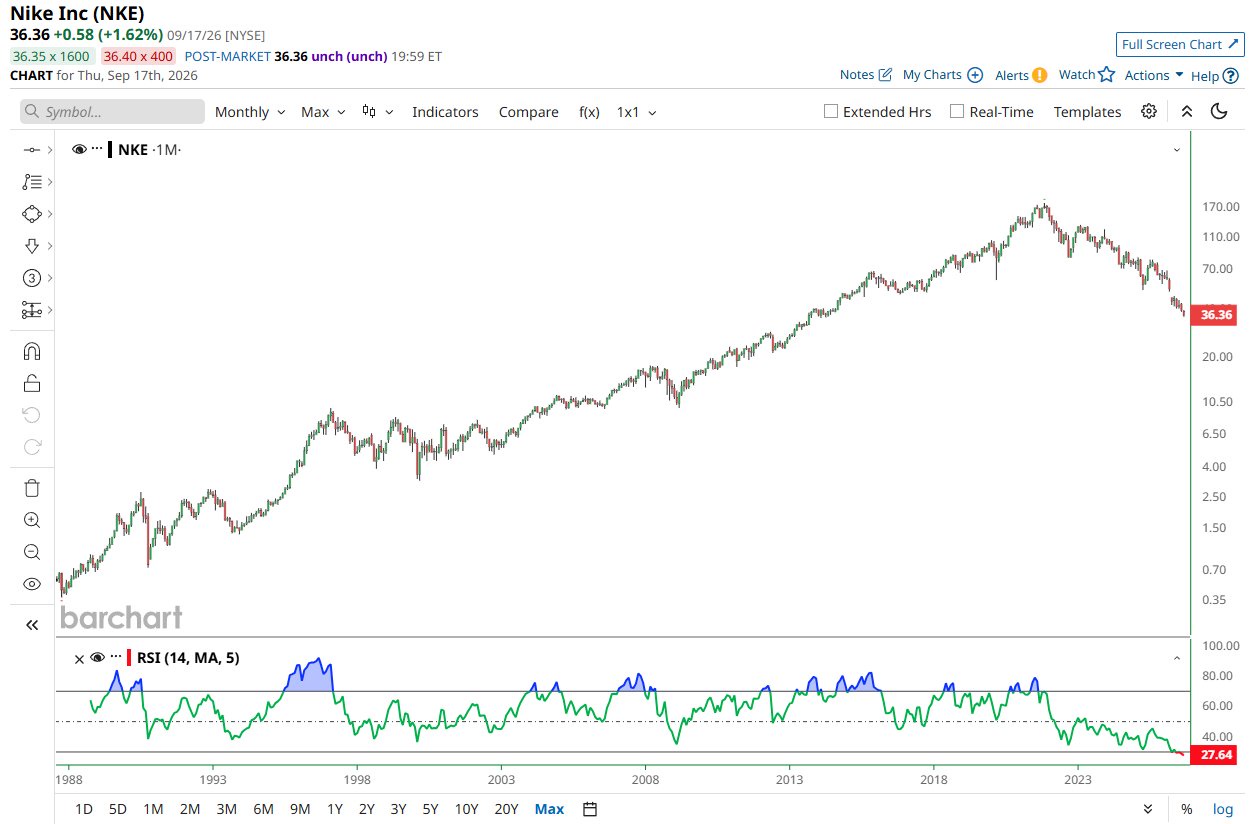The width and height of the screenshot is (1253, 824).
Task: Select the measure/projection tool
Action: point(31,310)
